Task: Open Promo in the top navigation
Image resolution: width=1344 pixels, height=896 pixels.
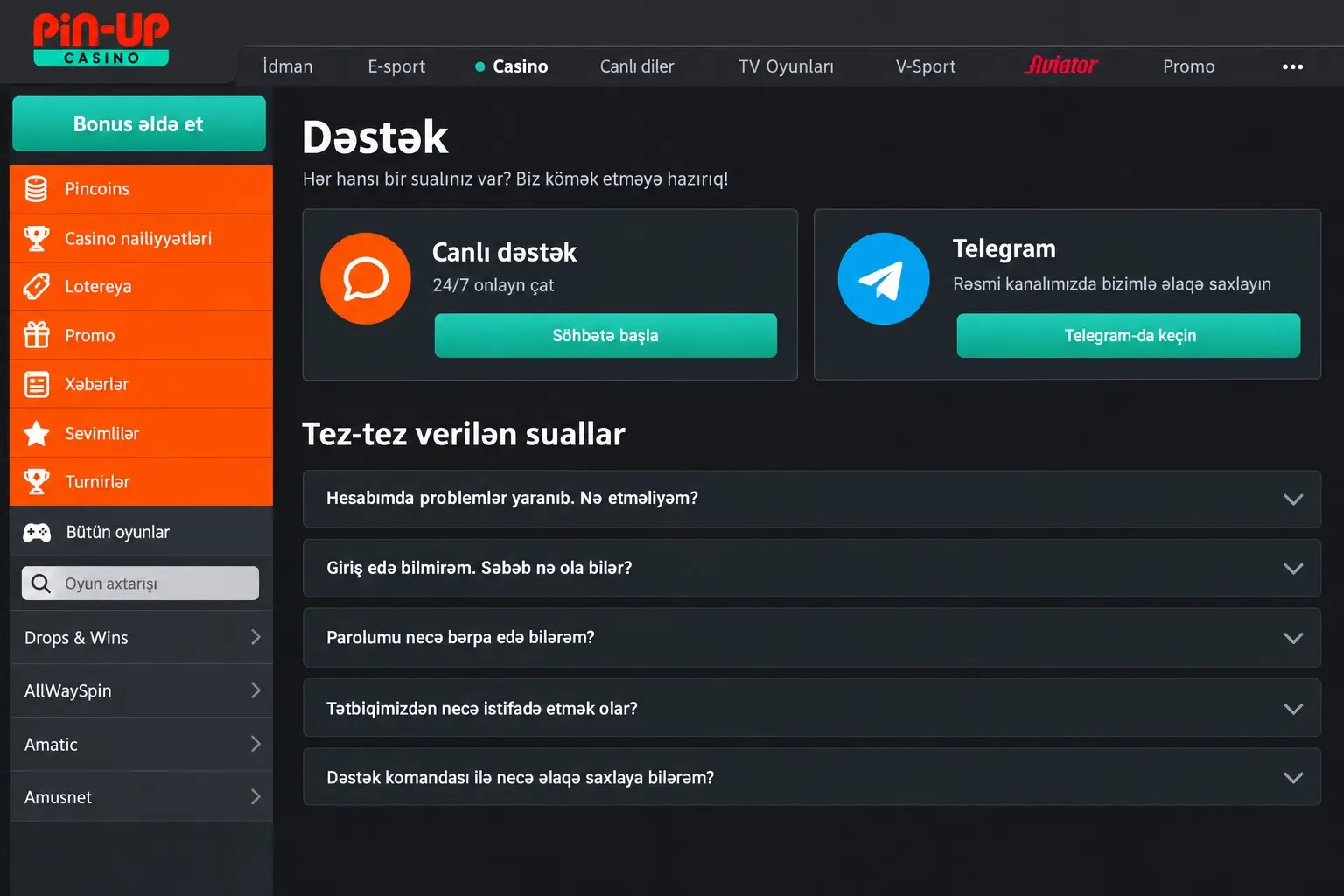Action: tap(1188, 66)
